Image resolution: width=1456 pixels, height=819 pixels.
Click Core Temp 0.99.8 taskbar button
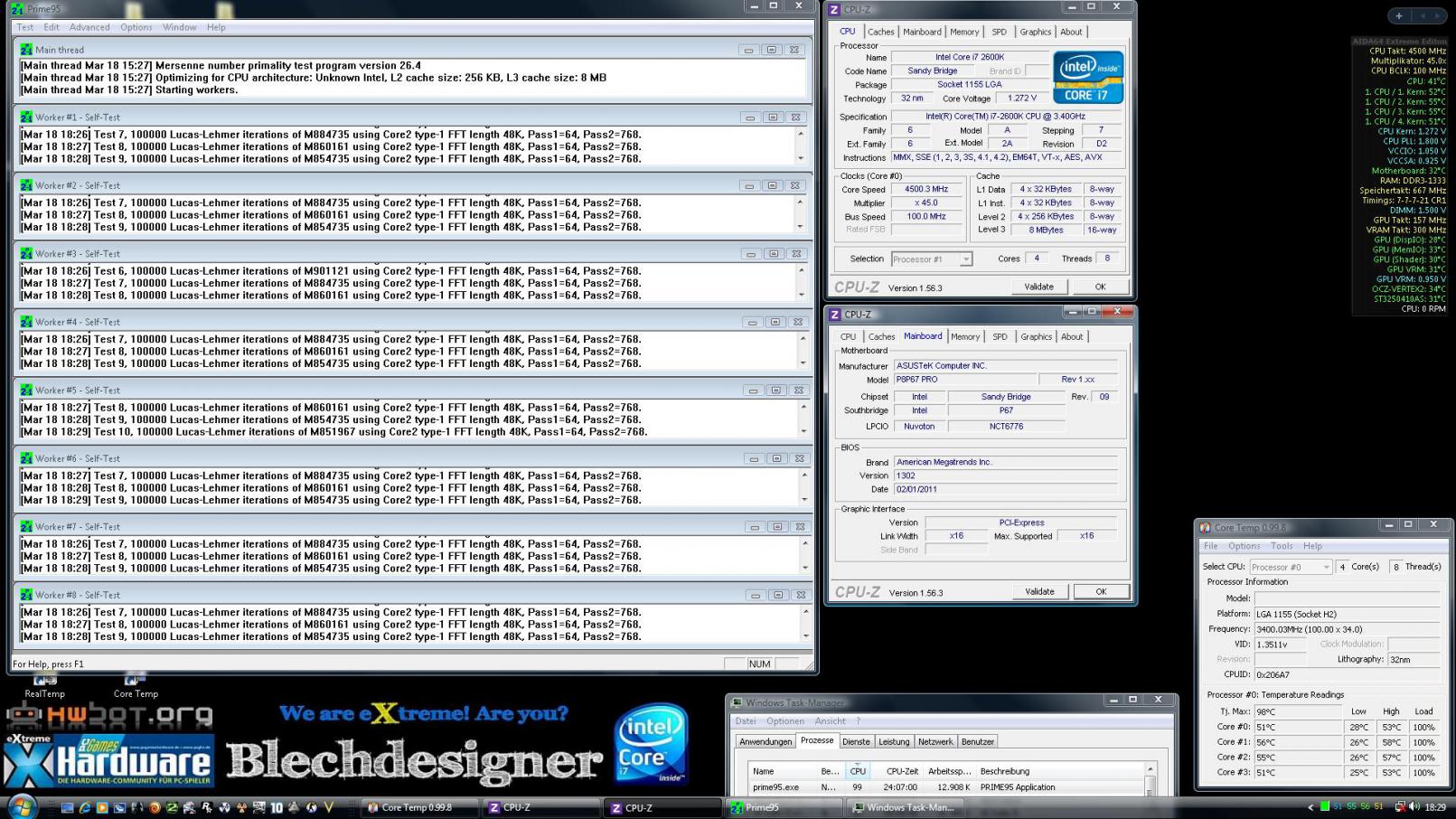(x=420, y=807)
